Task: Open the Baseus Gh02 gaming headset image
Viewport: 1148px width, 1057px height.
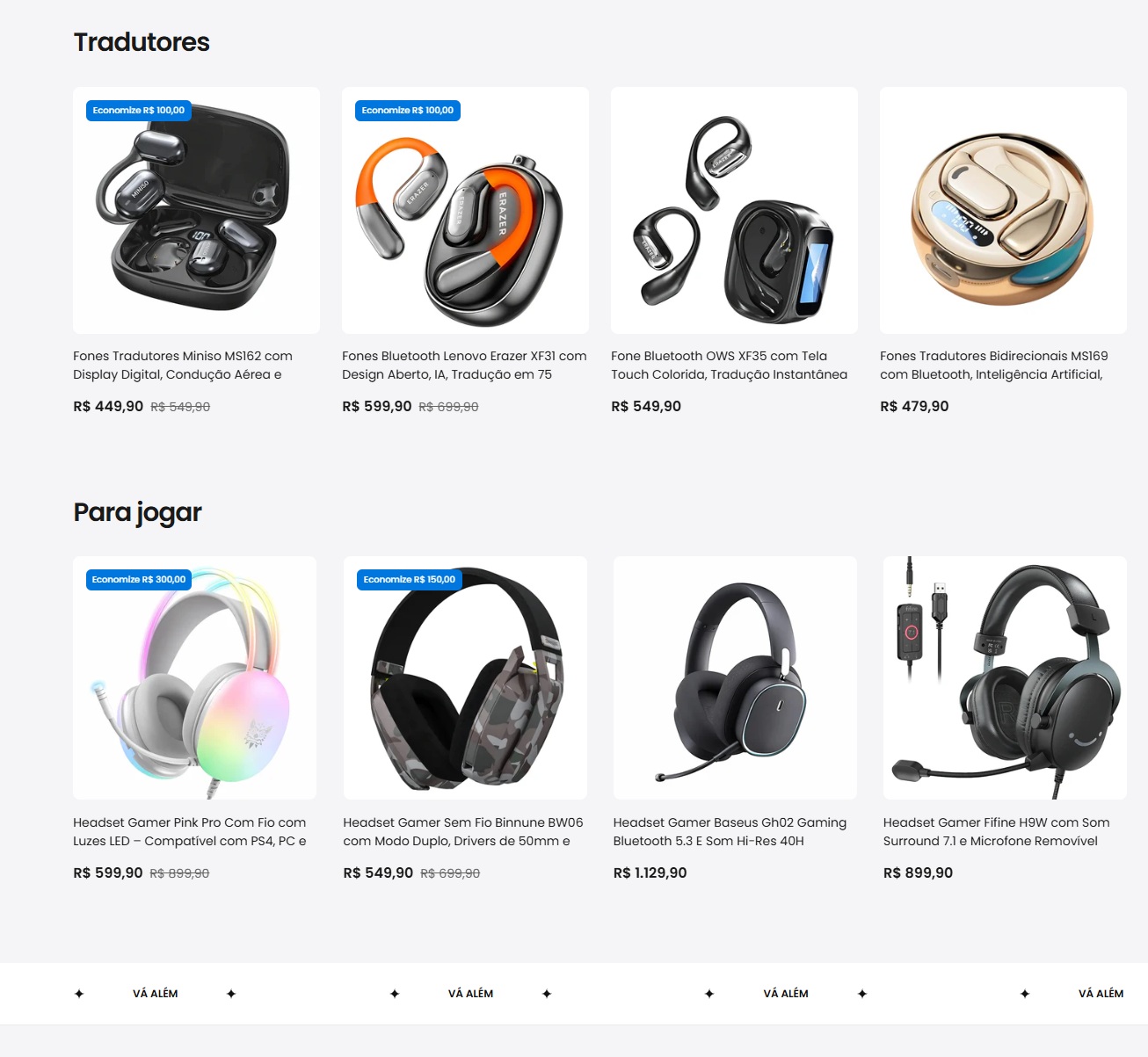Action: coord(735,677)
